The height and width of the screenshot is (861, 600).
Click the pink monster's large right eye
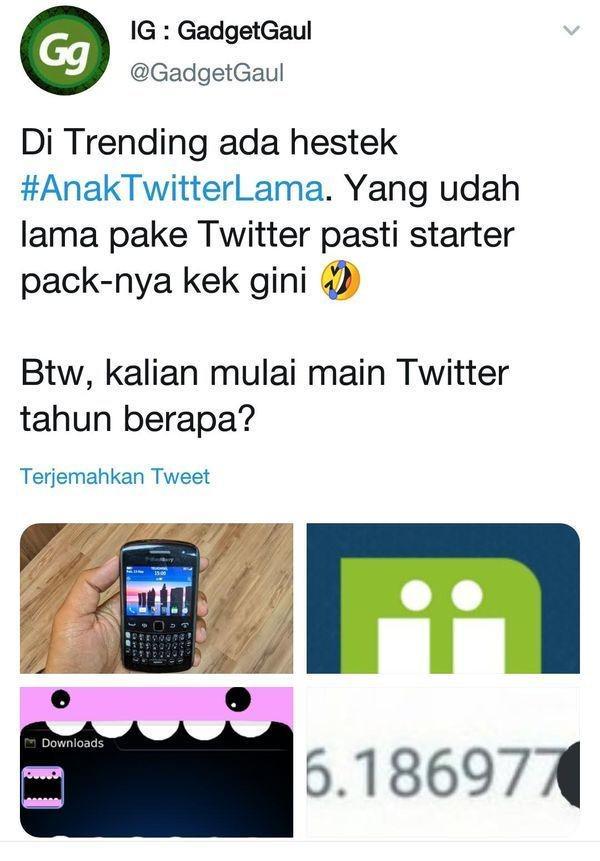pyautogui.click(x=238, y=699)
